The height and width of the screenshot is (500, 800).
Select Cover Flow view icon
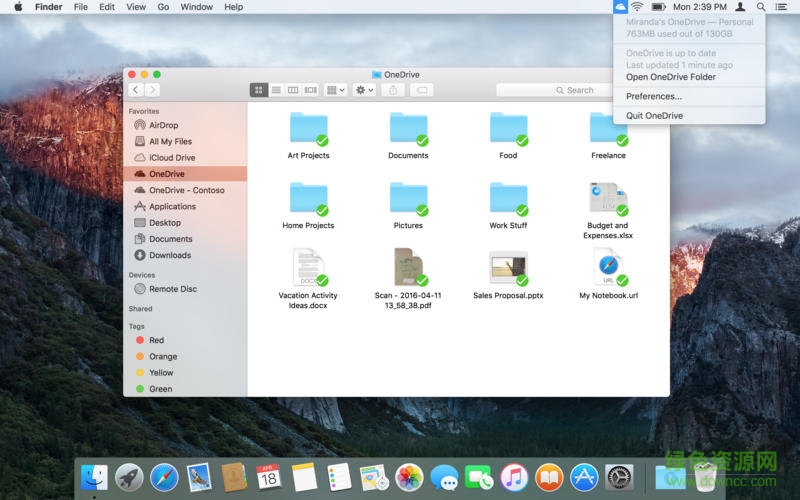coord(310,90)
